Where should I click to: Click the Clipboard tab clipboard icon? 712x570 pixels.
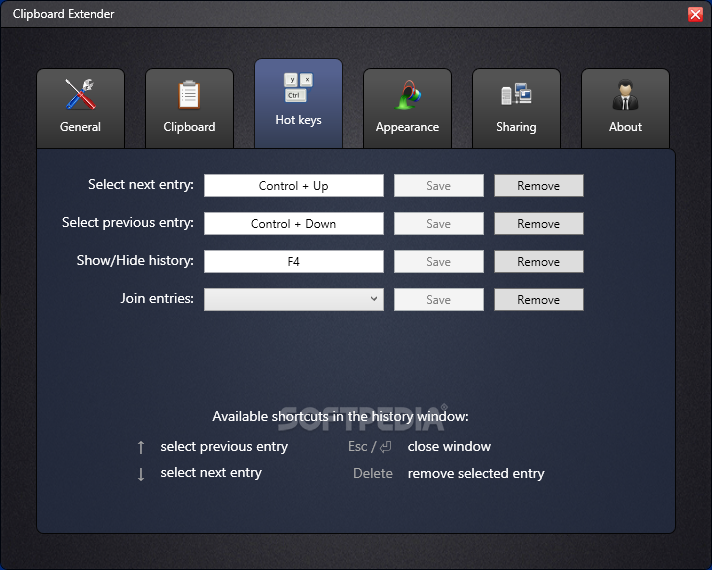[x=189, y=94]
